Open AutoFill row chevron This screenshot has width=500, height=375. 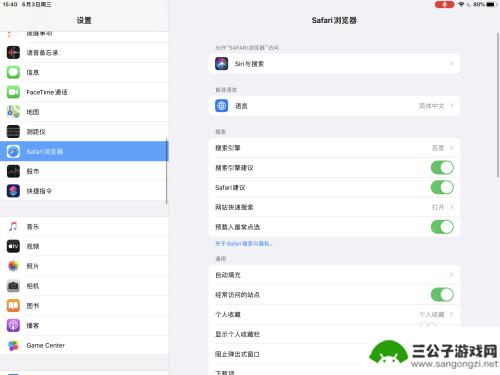click(x=451, y=275)
